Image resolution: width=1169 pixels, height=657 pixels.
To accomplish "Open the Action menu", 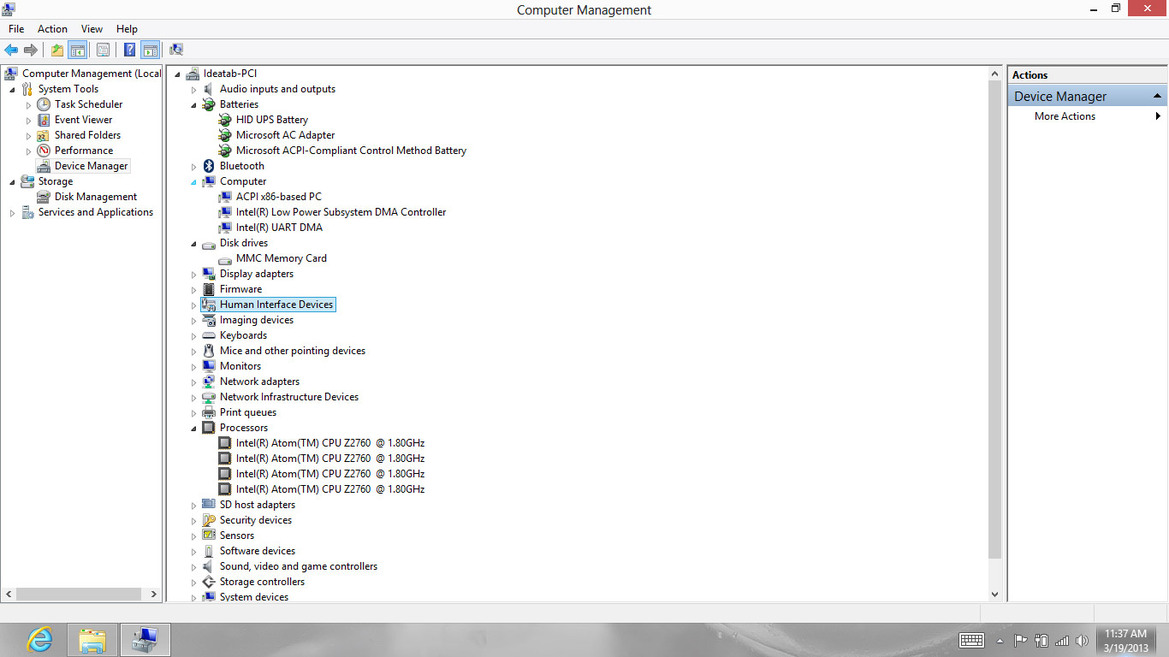I will [52, 29].
